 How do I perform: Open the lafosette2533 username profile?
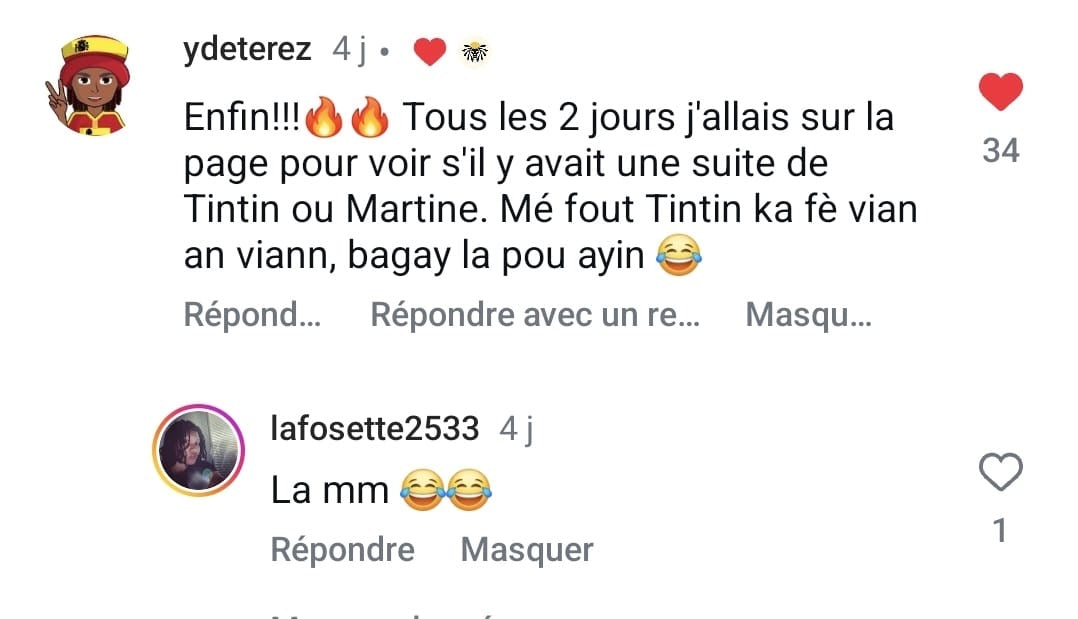pos(375,428)
